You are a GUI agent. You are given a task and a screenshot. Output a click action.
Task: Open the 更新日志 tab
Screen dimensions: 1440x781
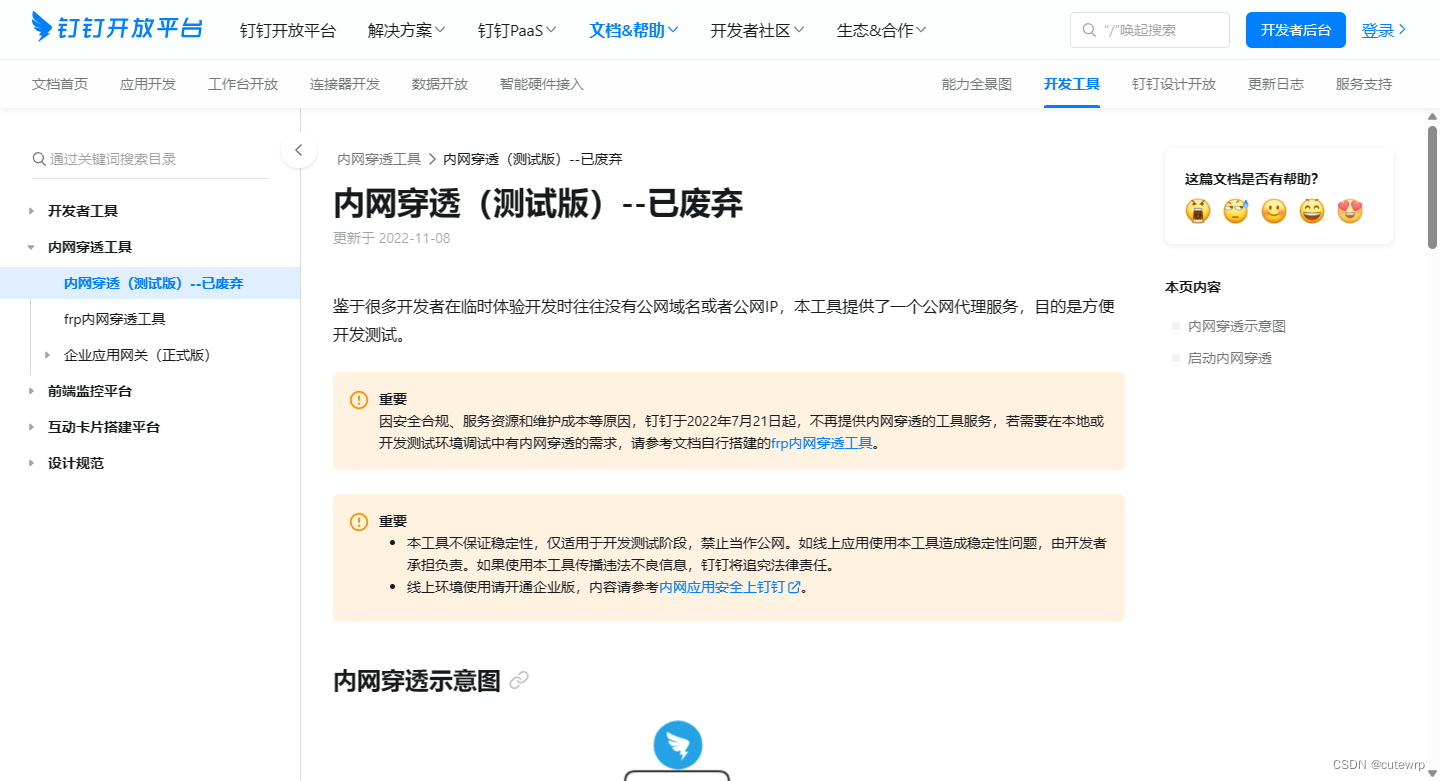click(x=1276, y=84)
